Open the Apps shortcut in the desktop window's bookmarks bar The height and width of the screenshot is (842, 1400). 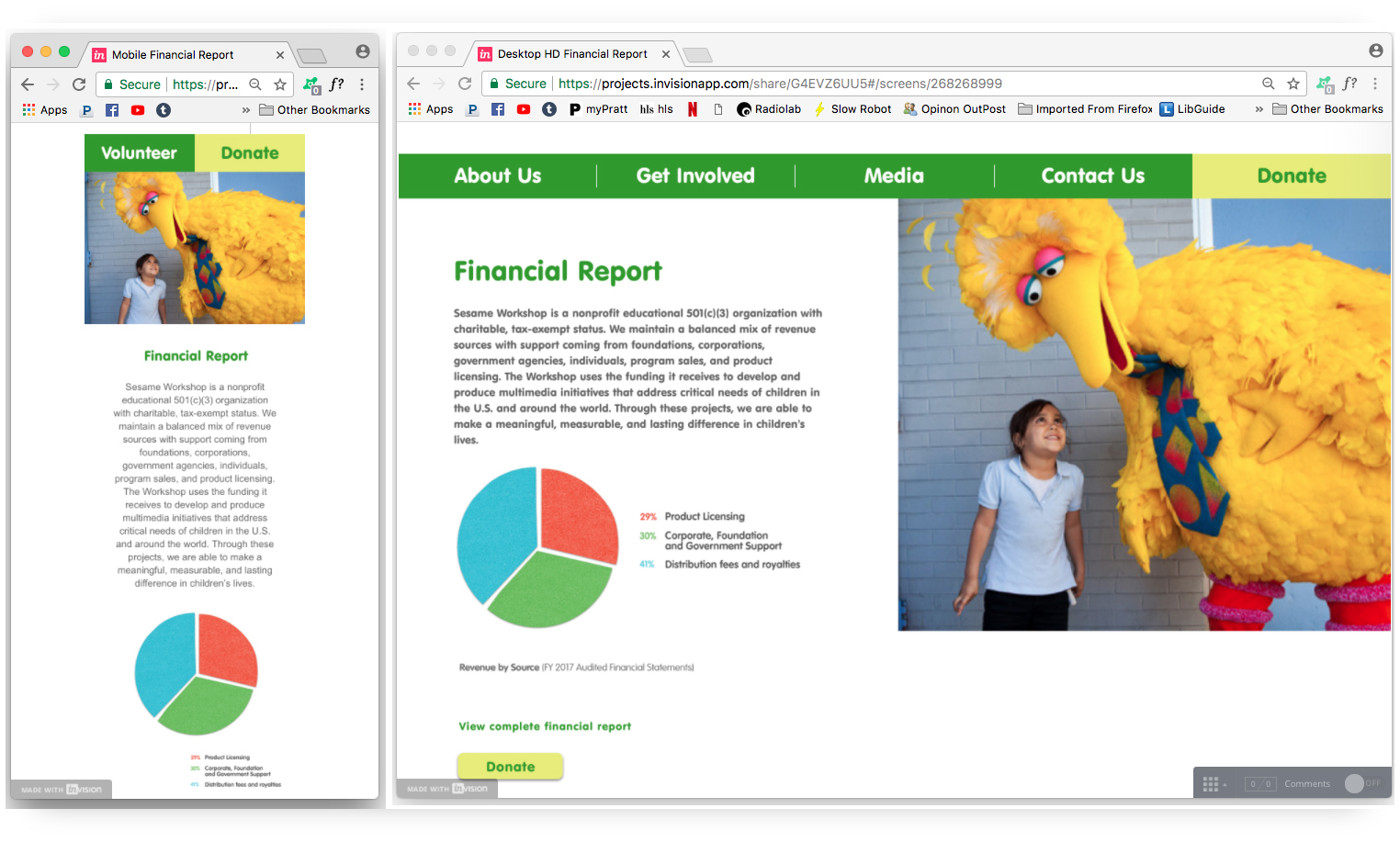pyautogui.click(x=431, y=109)
